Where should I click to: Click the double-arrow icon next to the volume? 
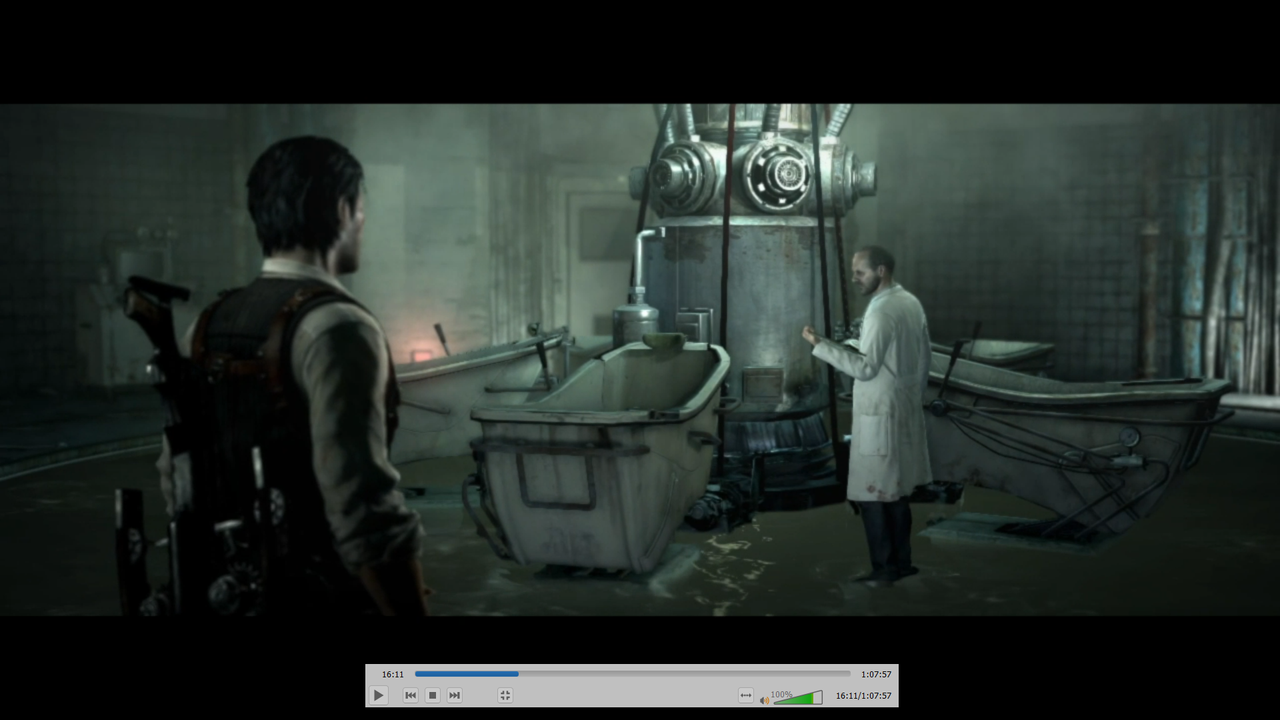point(745,695)
